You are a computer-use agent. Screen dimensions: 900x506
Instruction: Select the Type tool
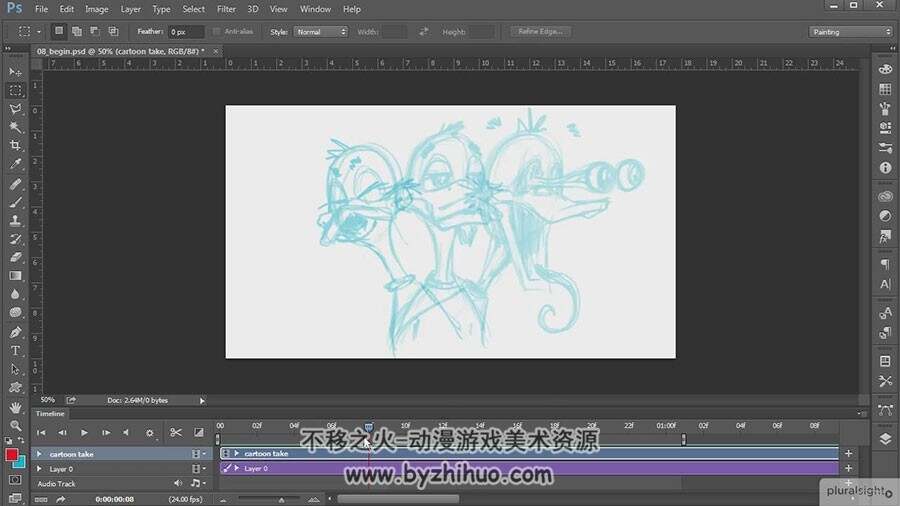(15, 351)
